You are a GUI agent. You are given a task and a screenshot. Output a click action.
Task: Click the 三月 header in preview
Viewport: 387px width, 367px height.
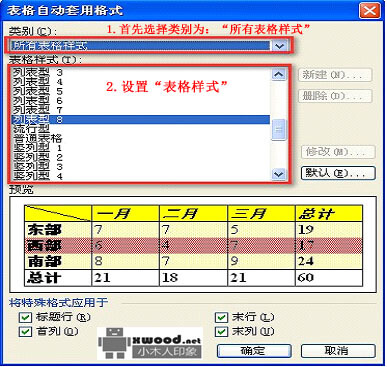pos(261,213)
